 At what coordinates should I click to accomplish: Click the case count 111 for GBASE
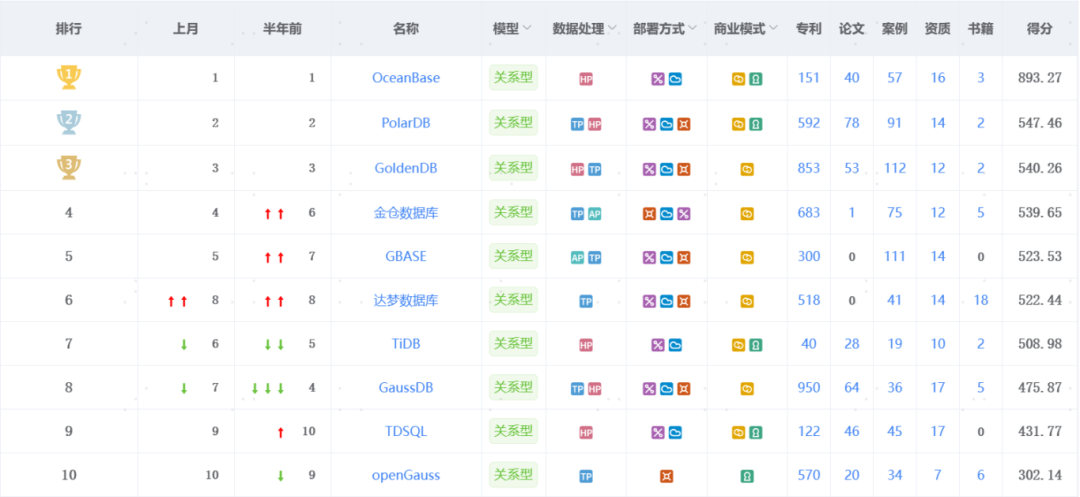[895, 256]
